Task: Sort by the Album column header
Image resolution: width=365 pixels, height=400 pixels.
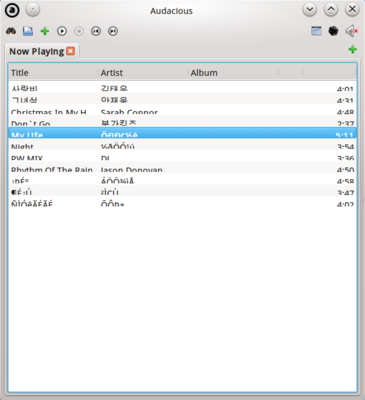Action: [233, 73]
